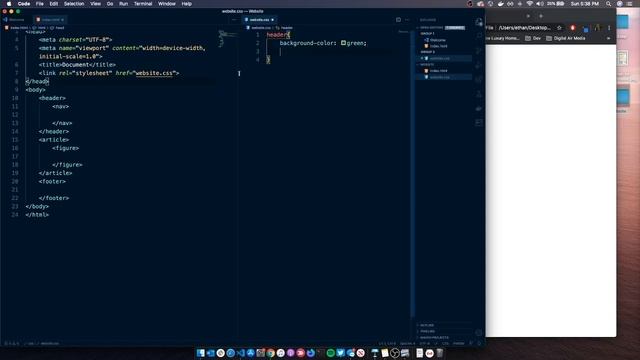The height and width of the screenshot is (360, 640).
Task: Click Chrome address bar file path
Action: 524,28
